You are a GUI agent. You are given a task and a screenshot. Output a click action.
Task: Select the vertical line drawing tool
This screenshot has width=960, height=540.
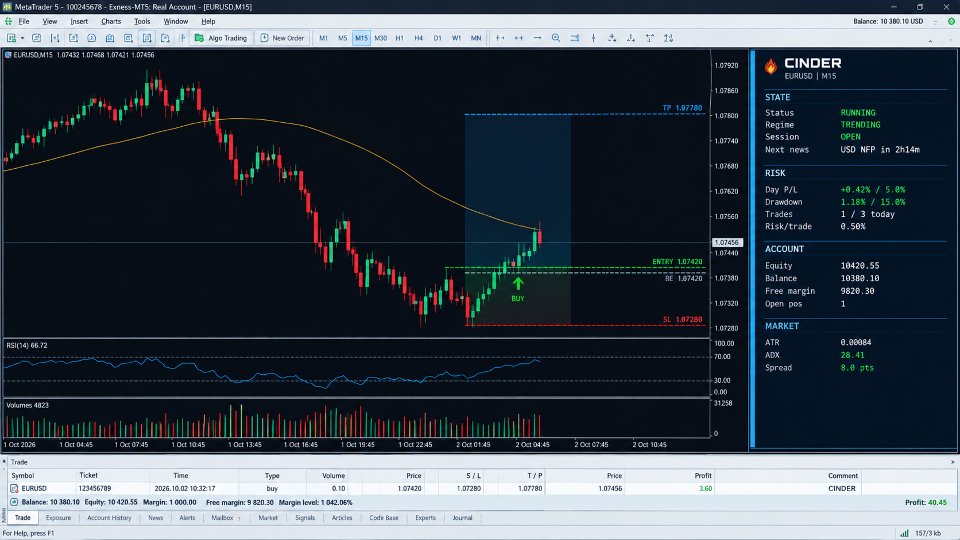click(593, 38)
